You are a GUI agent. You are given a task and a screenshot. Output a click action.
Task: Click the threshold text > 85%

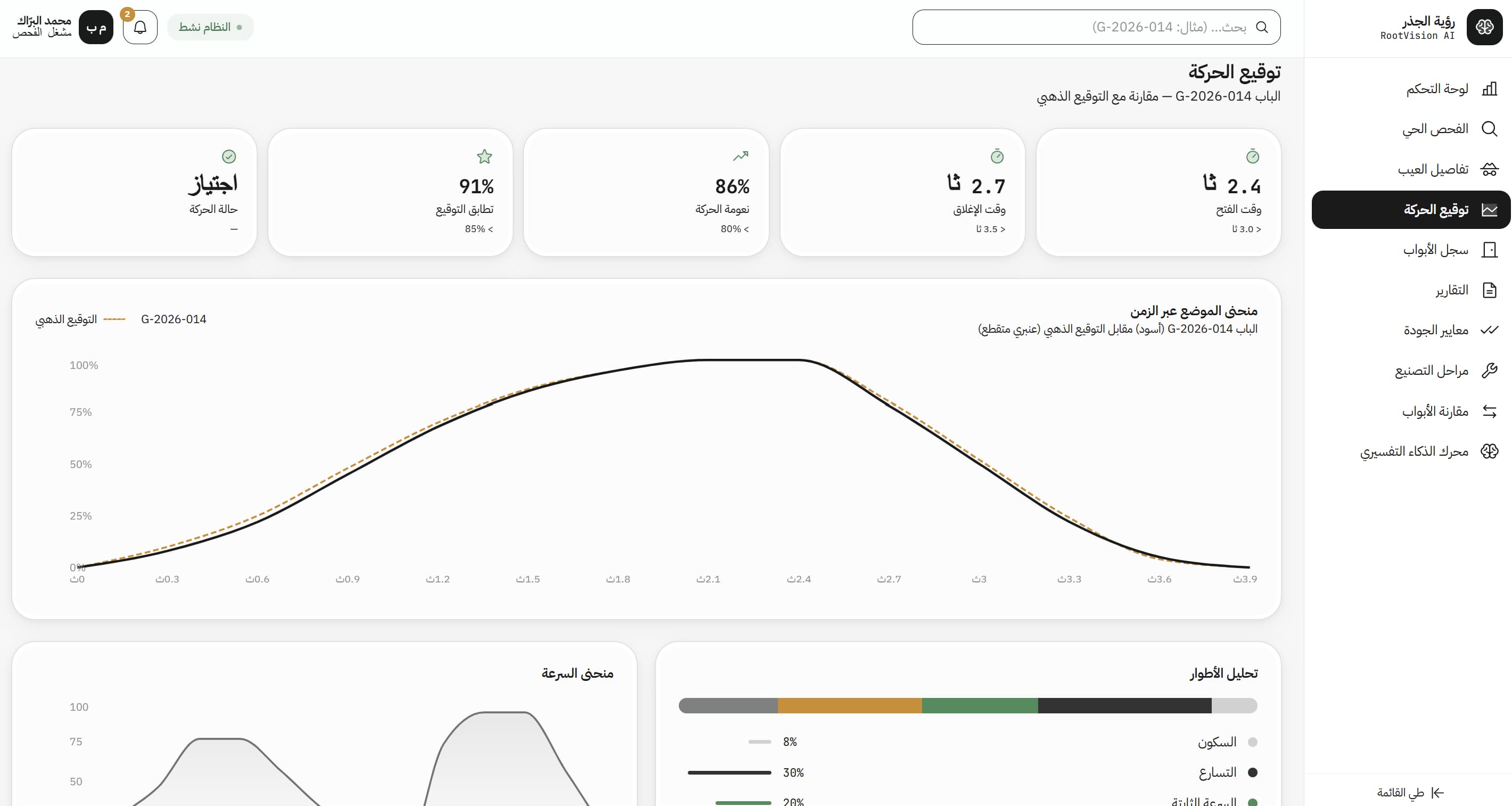pyautogui.click(x=479, y=229)
